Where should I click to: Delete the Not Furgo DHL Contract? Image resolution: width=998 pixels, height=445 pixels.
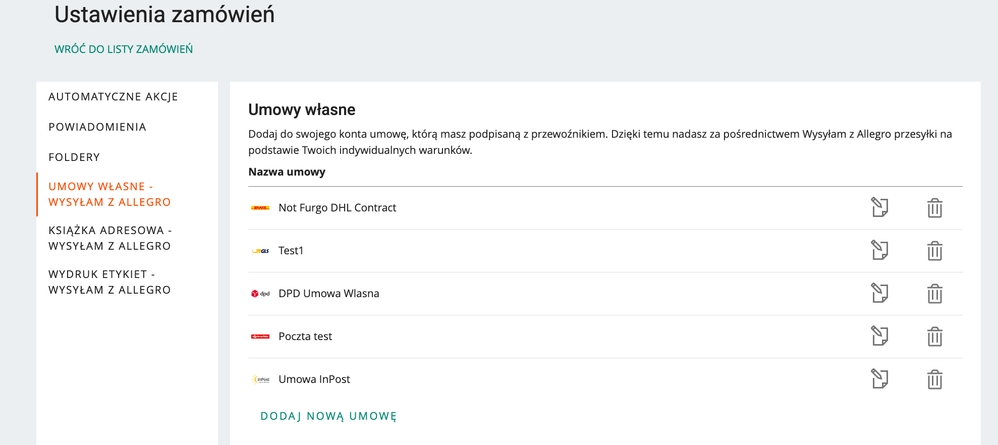pos(934,208)
